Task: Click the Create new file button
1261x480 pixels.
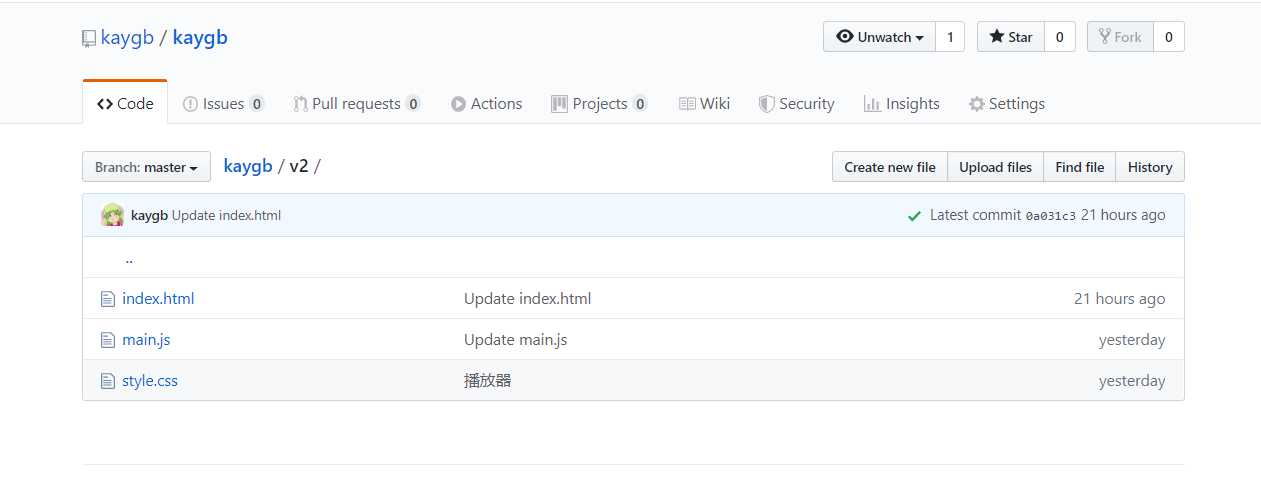Action: pyautogui.click(x=889, y=167)
